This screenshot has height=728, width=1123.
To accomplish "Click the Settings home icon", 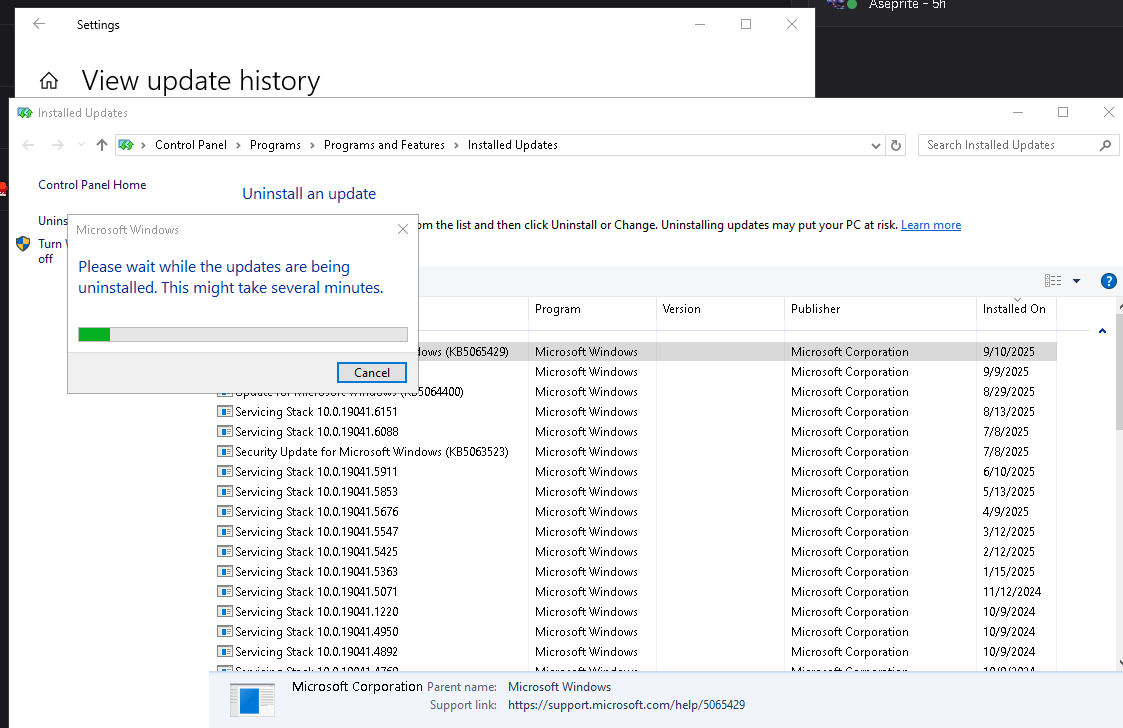I will 49,80.
